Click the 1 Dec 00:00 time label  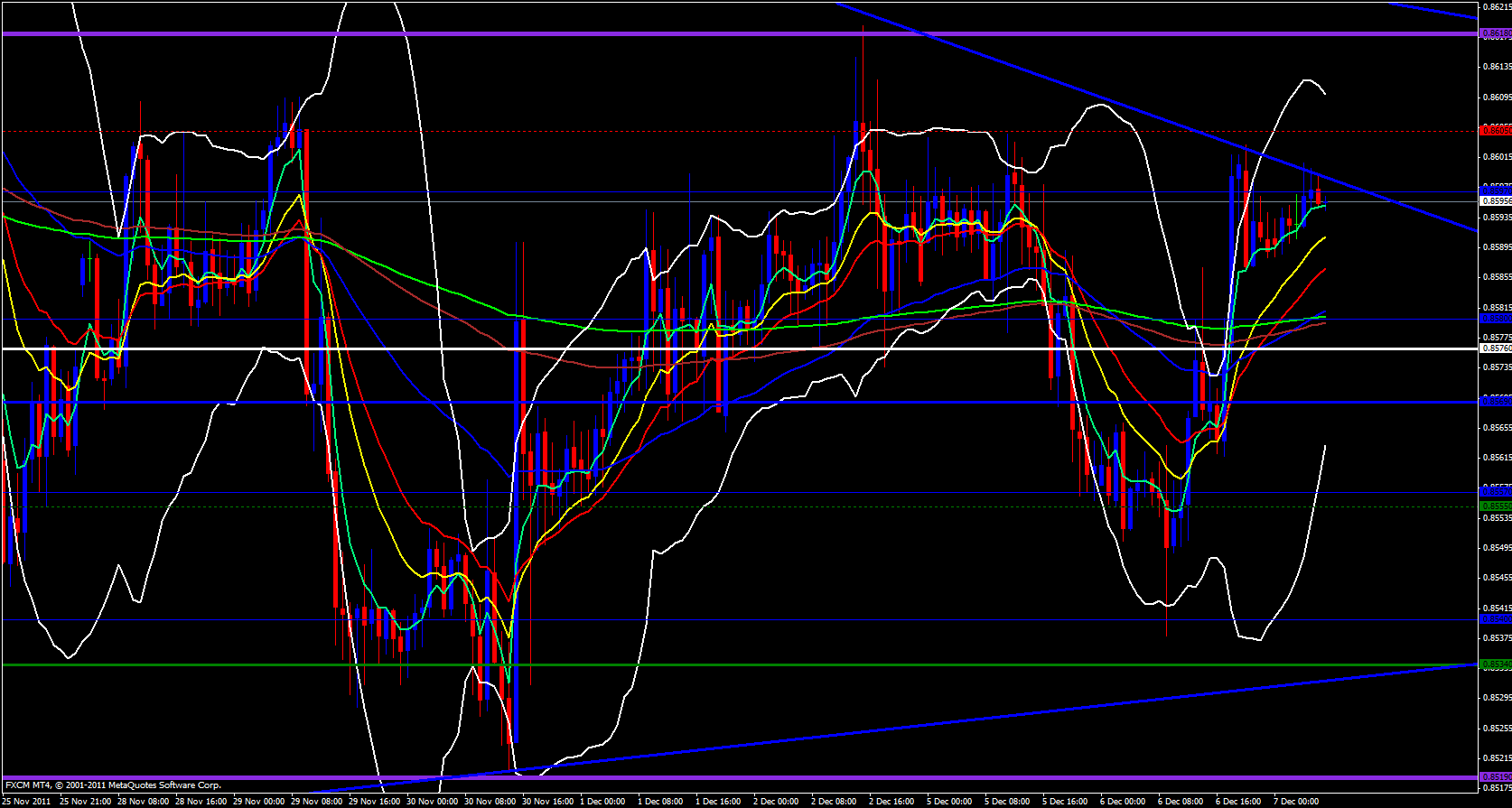tap(602, 801)
